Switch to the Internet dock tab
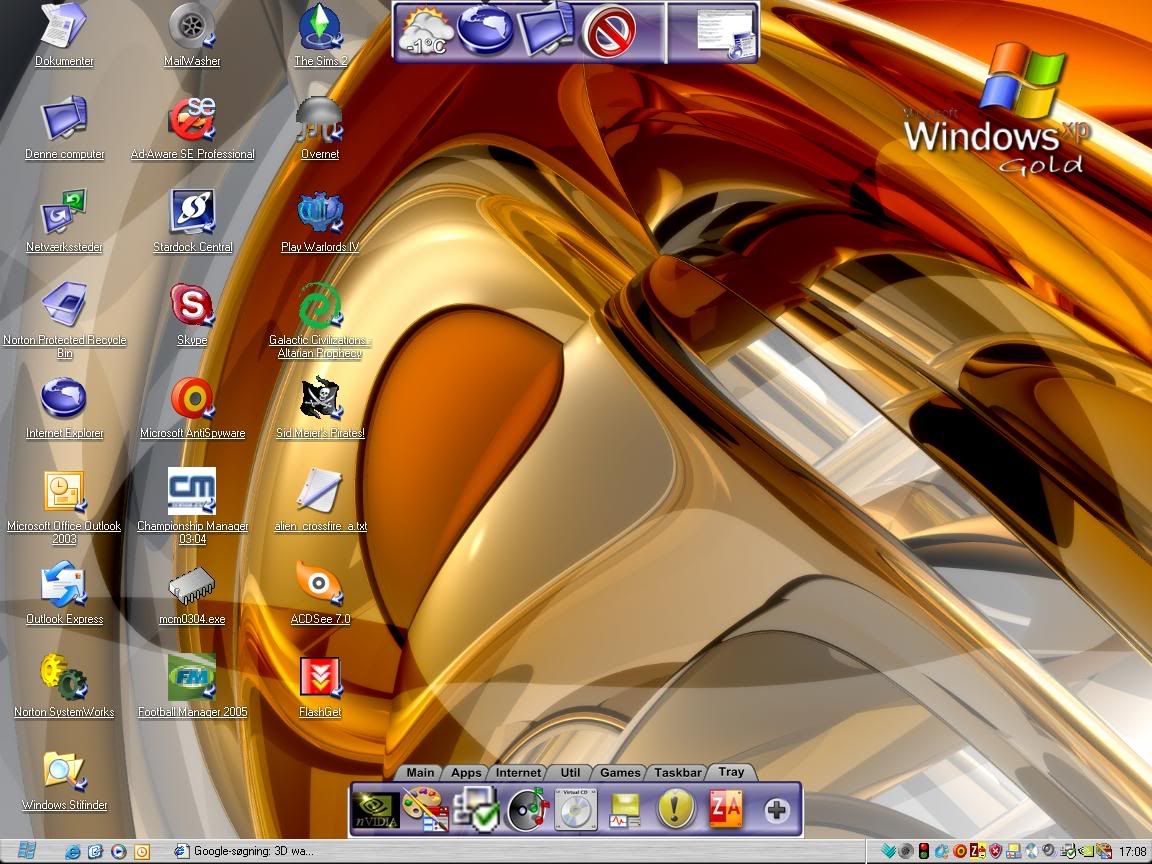Viewport: 1152px width, 864px height. point(518,772)
